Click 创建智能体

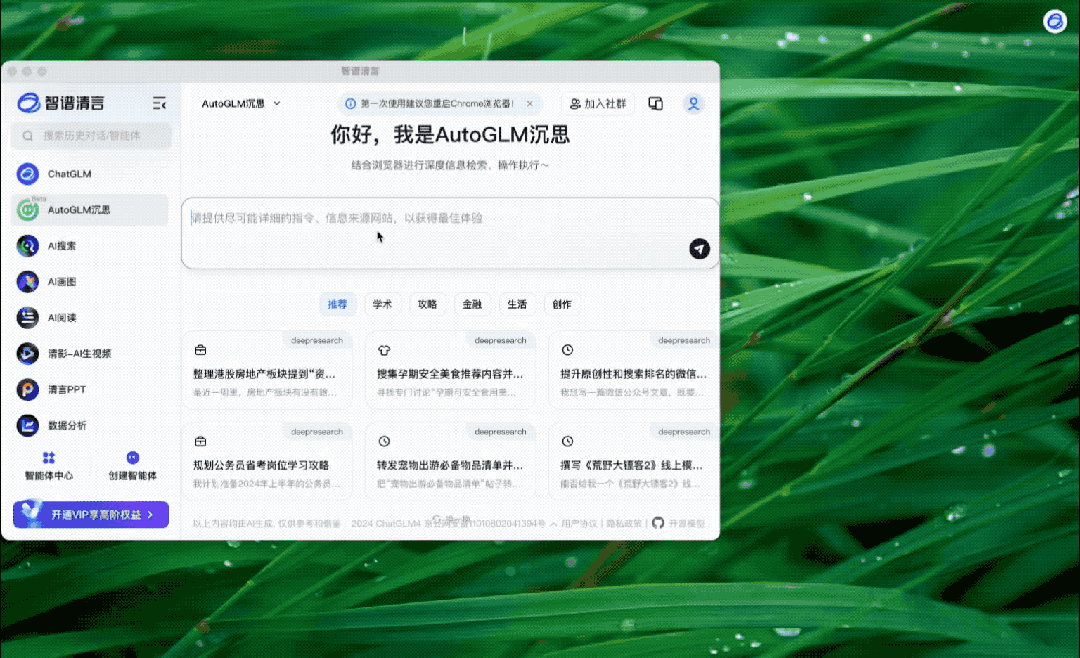[x=132, y=466]
